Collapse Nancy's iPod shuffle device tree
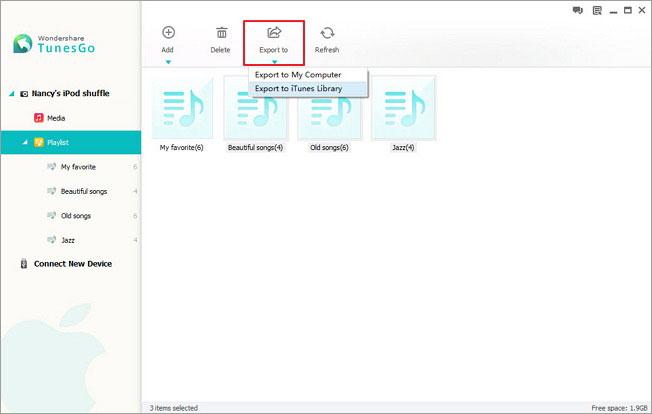 (x=12, y=93)
